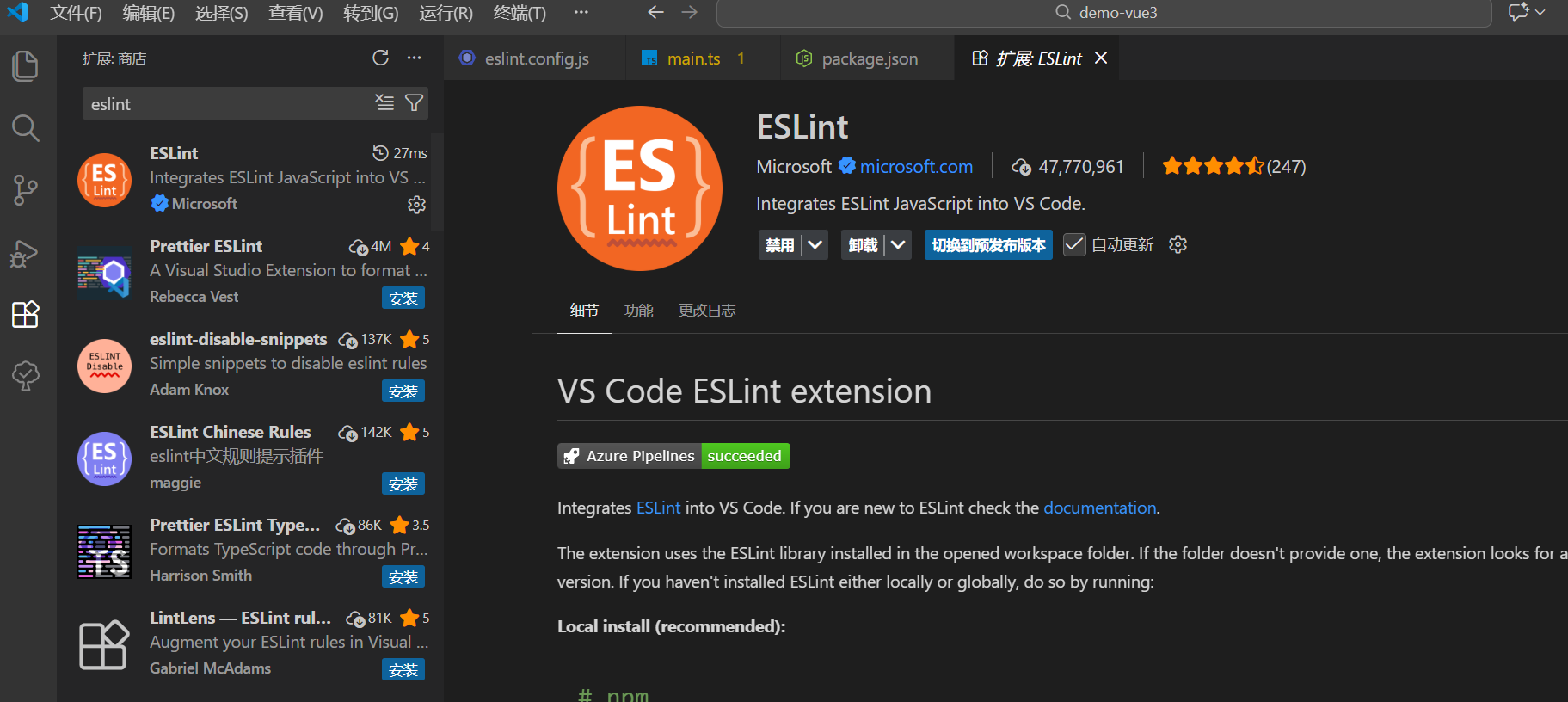Screen dimensions: 1568x702
Task: Focus the eslint extension search field
Action: pyautogui.click(x=229, y=103)
